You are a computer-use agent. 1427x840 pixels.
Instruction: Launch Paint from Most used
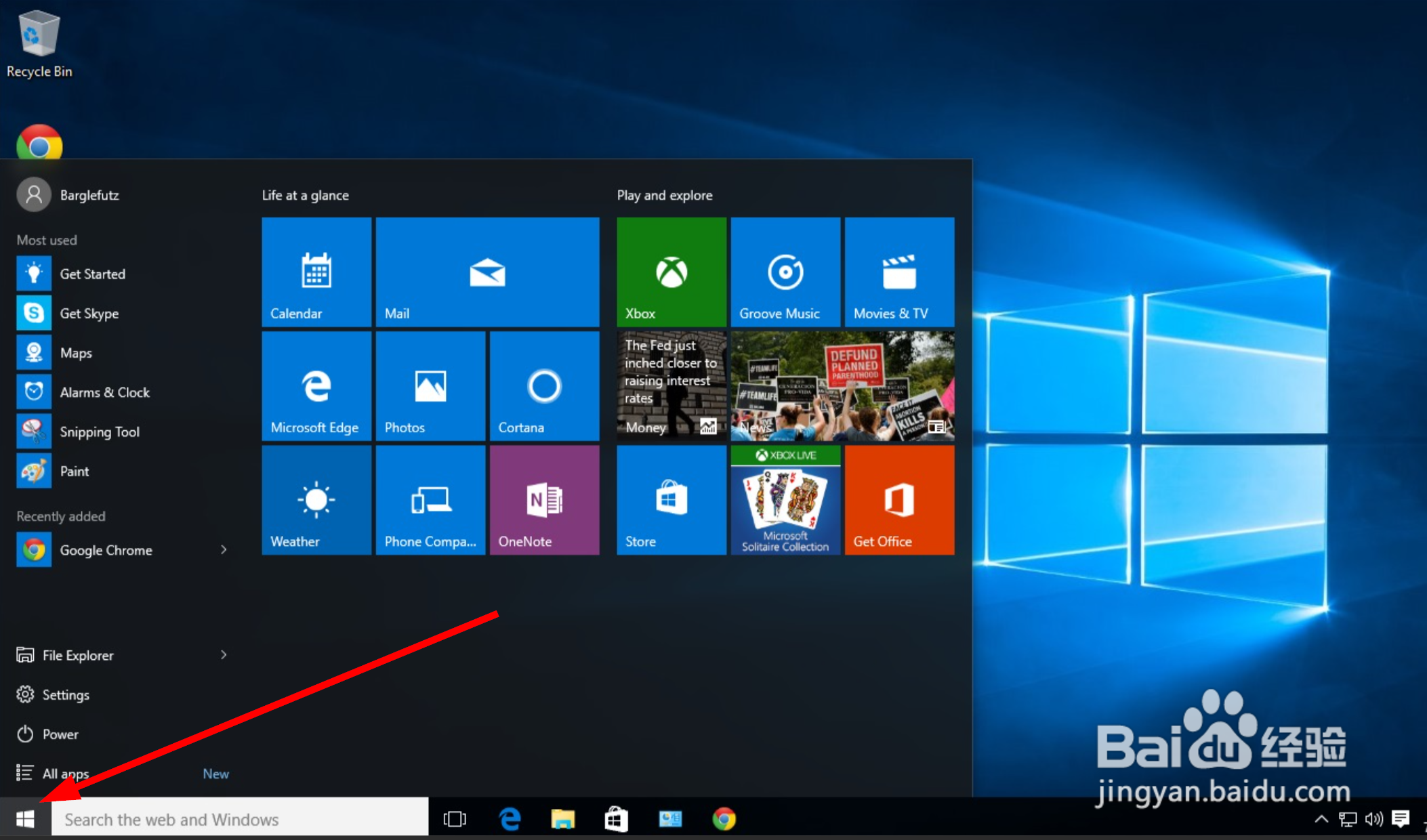[x=75, y=471]
